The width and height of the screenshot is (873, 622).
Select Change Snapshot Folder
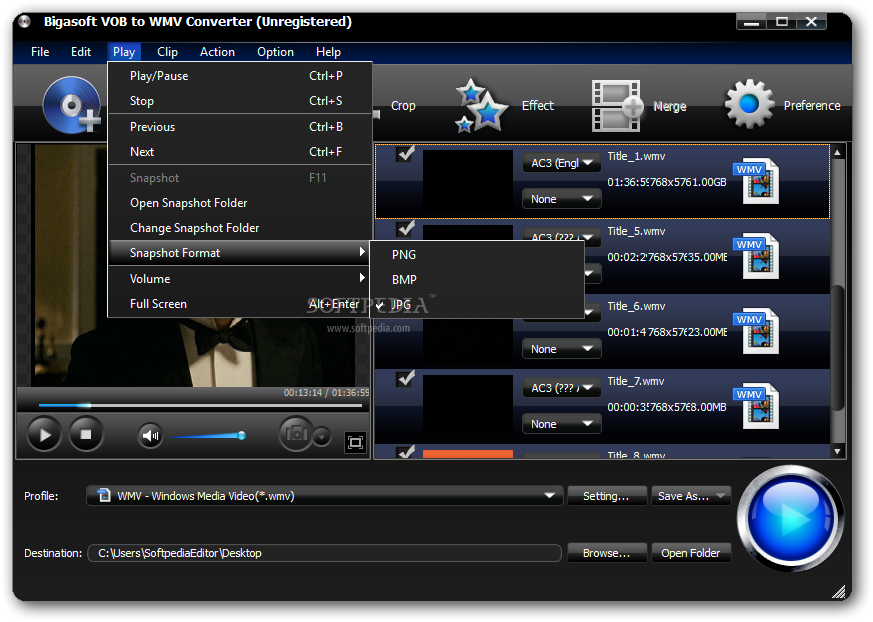[x=239, y=228]
